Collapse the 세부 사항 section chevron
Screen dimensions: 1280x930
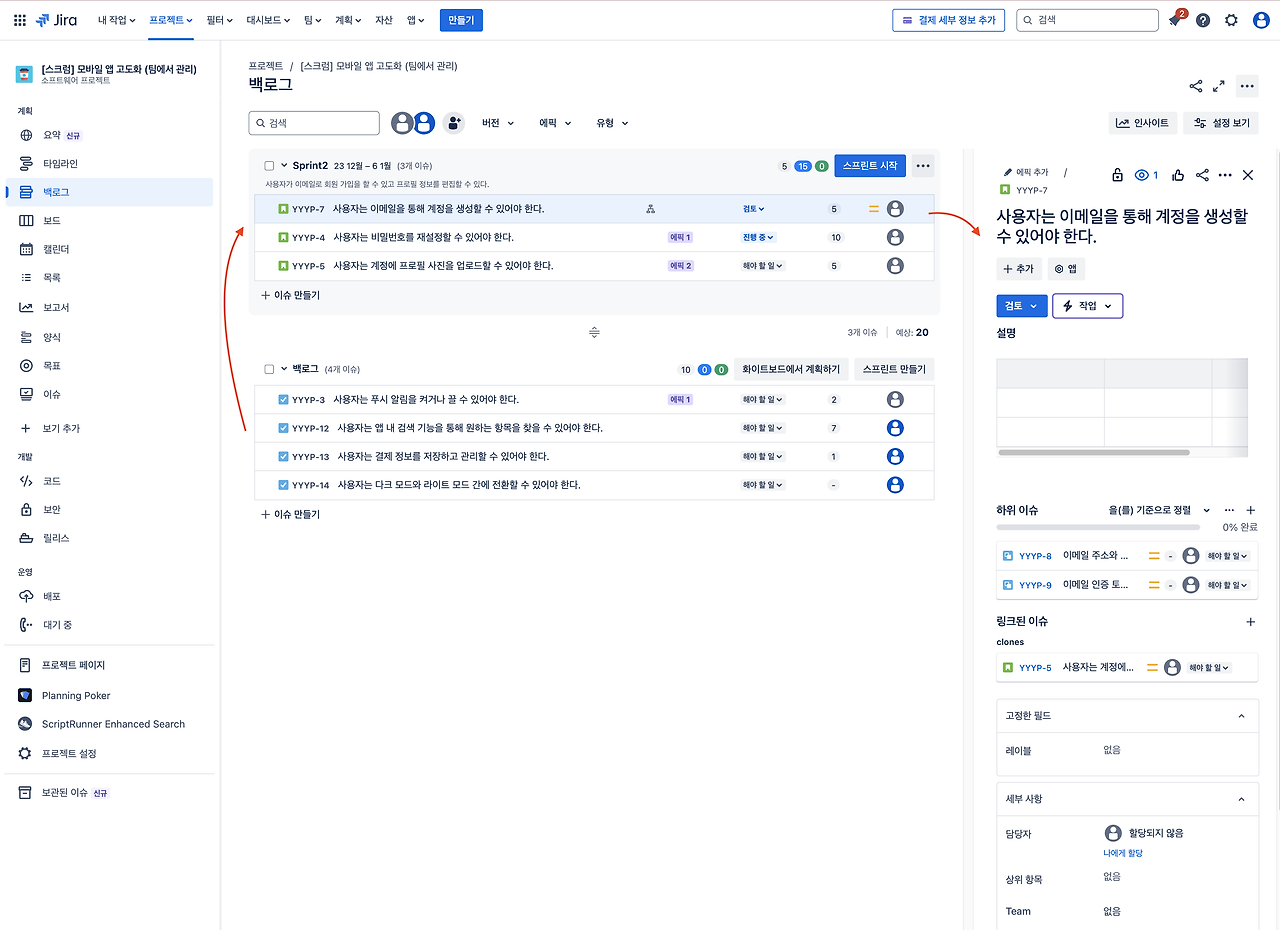pyautogui.click(x=1242, y=799)
